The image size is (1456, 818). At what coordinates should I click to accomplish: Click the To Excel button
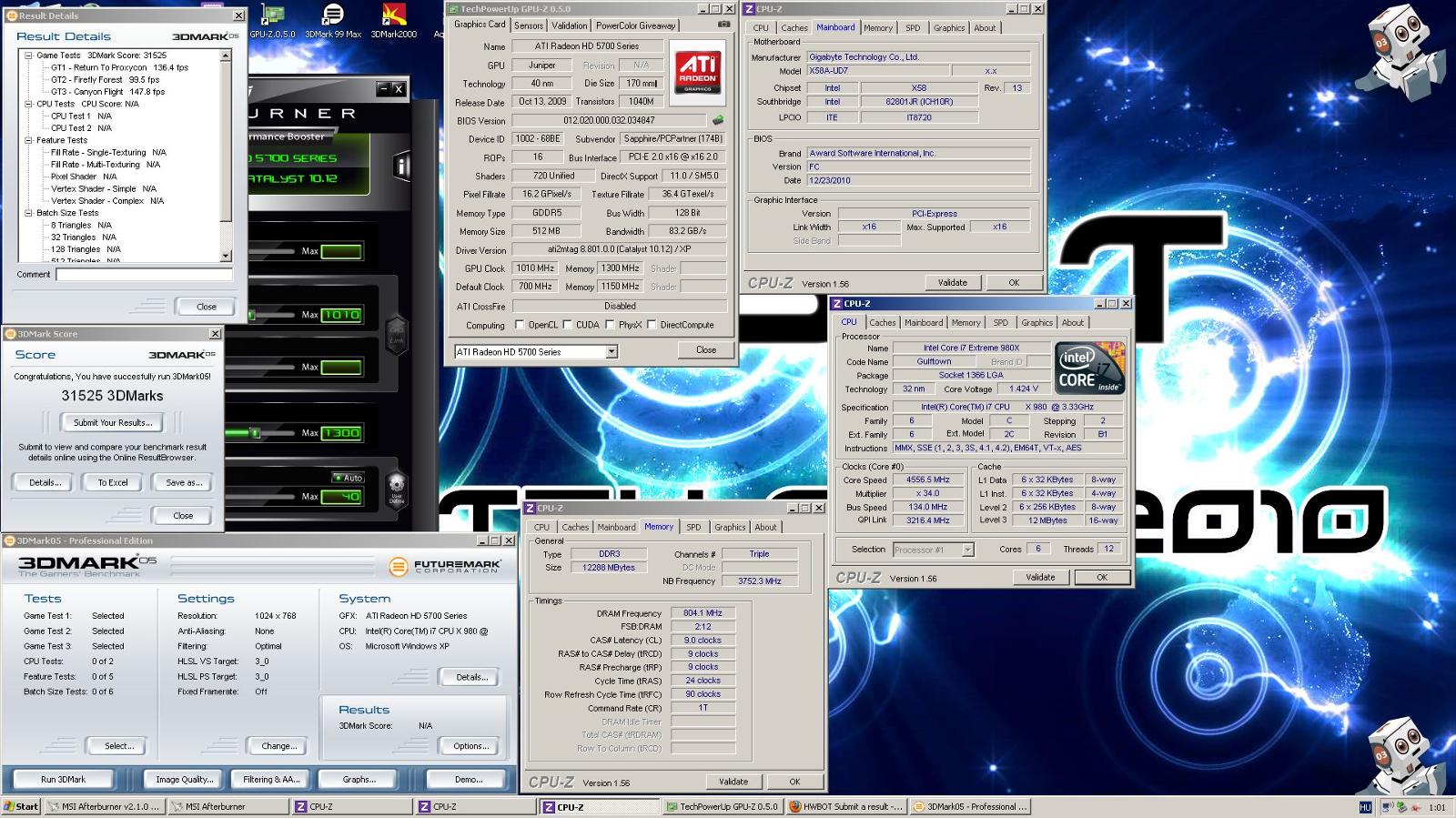pos(113,483)
